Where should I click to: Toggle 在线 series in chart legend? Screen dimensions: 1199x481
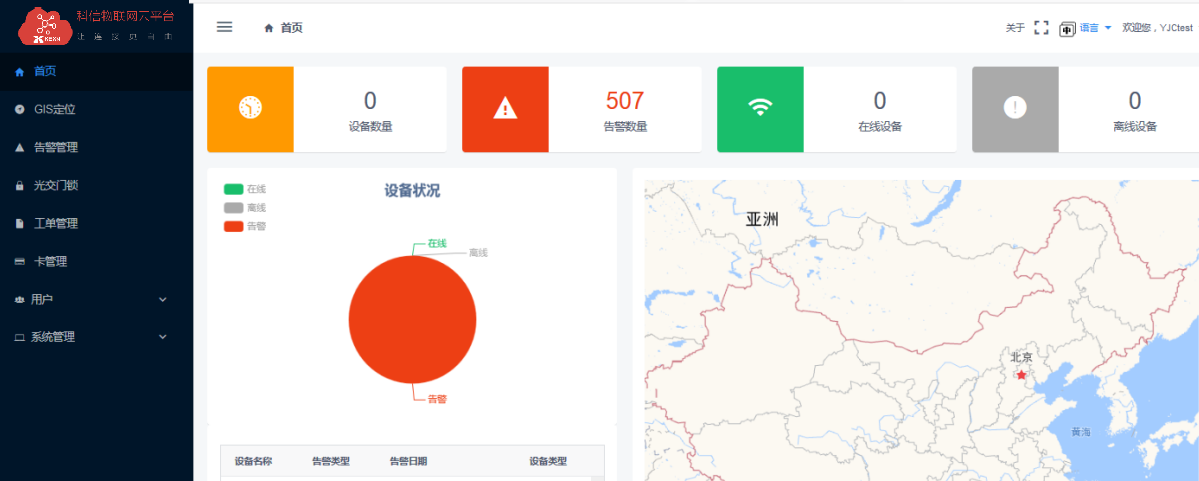coord(245,189)
